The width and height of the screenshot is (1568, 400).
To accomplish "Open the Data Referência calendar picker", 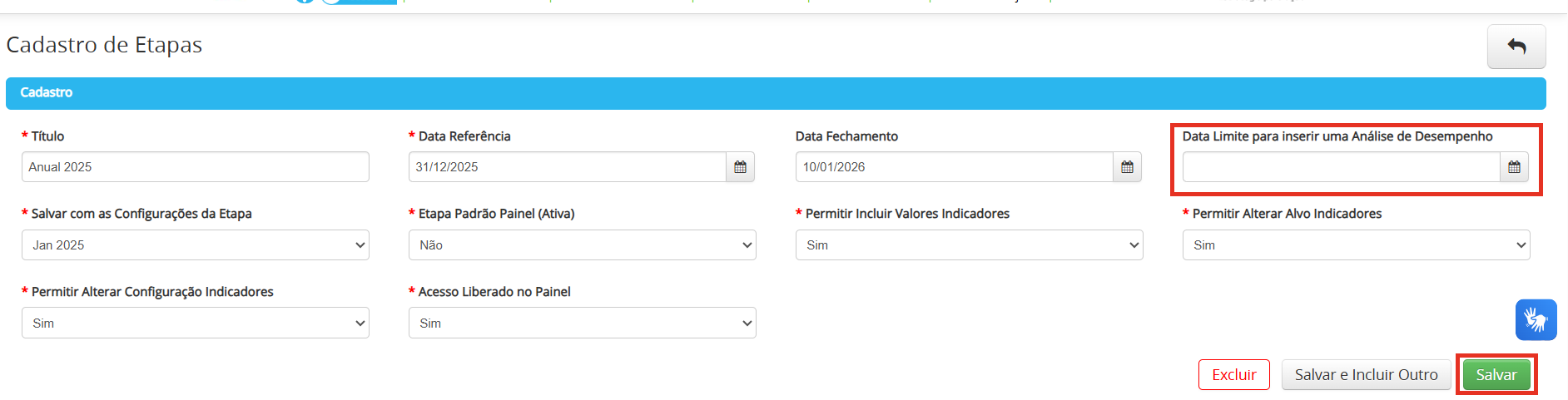I will click(740, 167).
